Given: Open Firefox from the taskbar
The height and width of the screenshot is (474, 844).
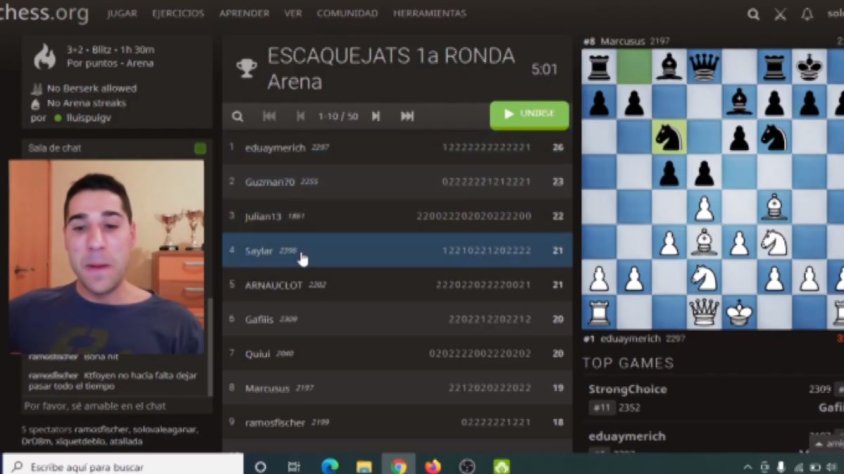Looking at the screenshot, I should click(x=433, y=466).
